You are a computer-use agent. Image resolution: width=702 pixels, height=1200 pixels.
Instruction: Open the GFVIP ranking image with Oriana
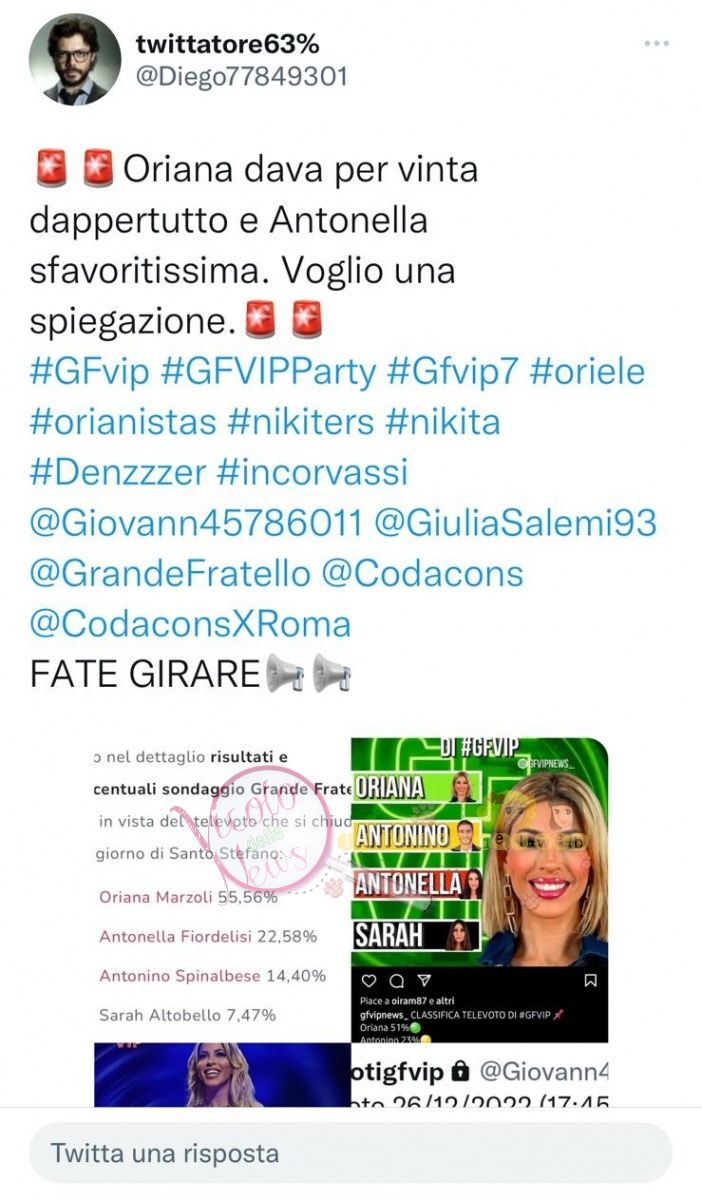pyautogui.click(x=480, y=888)
